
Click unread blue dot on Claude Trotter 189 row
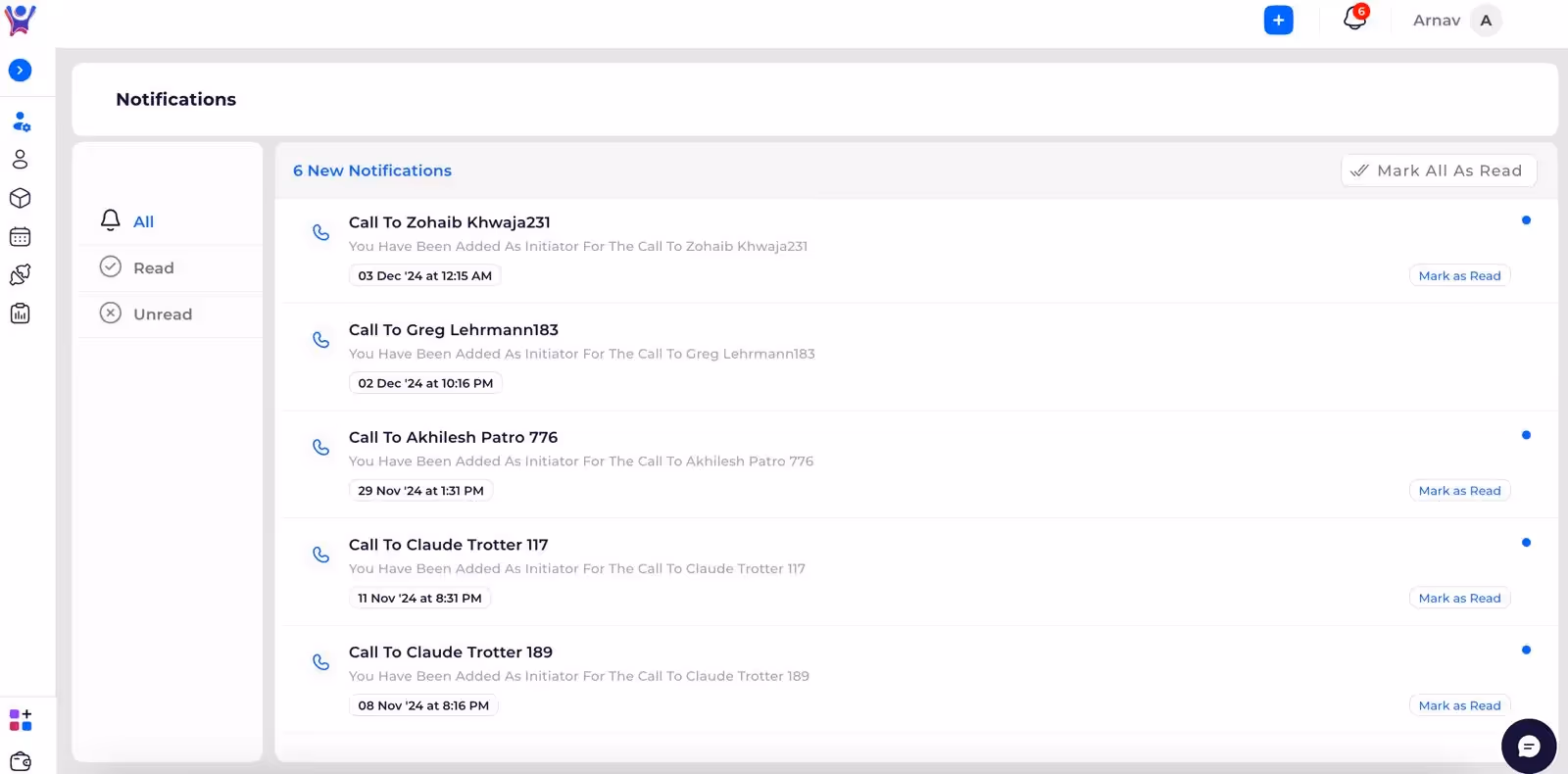[1526, 650]
